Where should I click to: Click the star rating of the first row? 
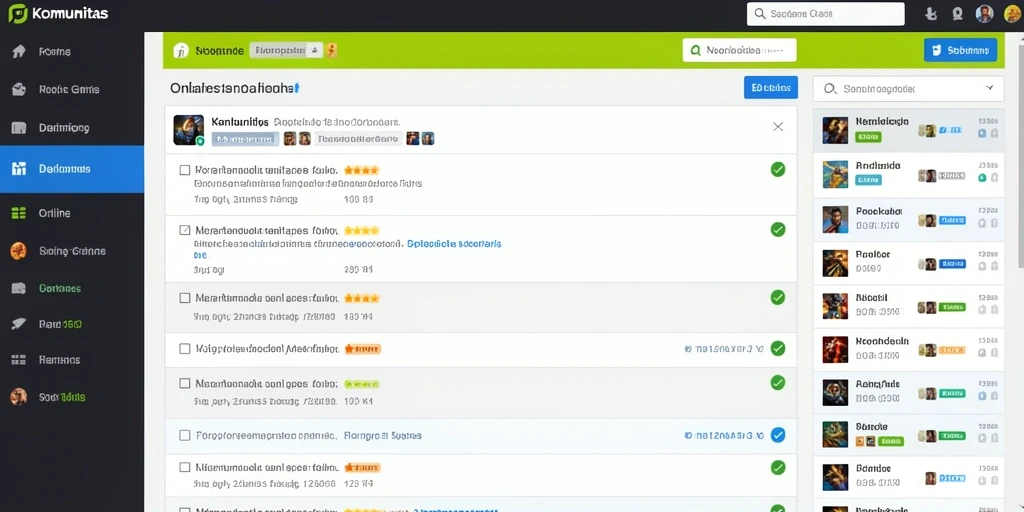361,170
